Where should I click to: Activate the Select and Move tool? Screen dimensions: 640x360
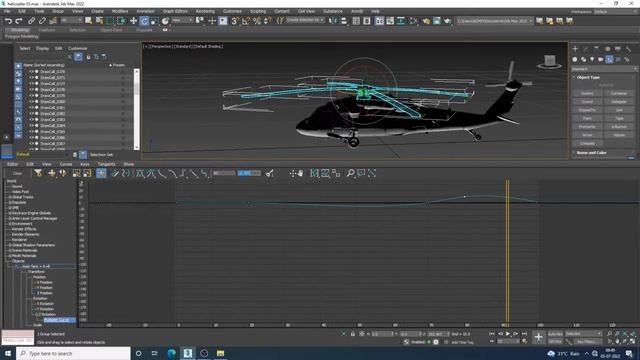(133, 20)
